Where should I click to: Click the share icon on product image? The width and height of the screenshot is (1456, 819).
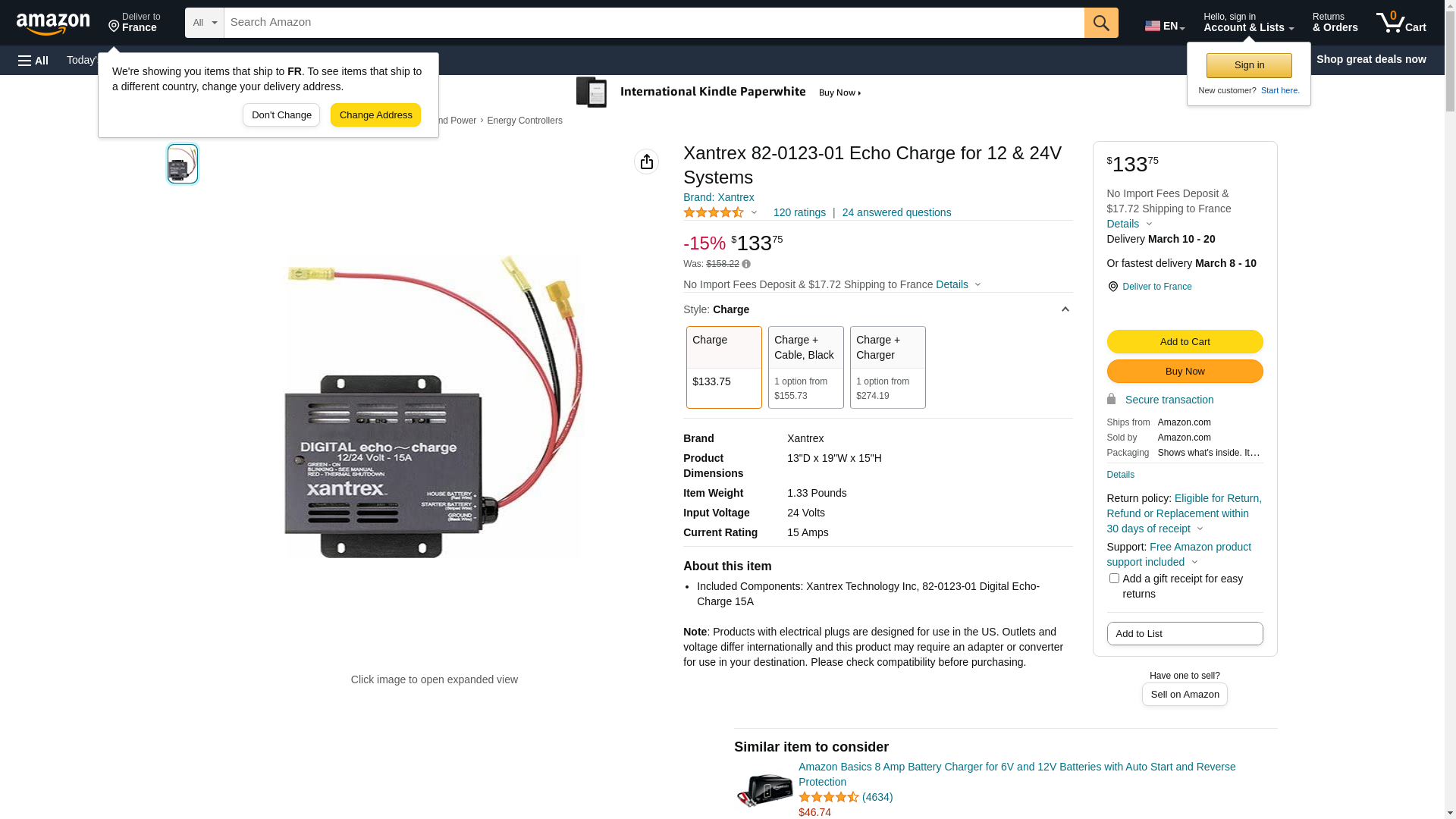[x=646, y=162]
